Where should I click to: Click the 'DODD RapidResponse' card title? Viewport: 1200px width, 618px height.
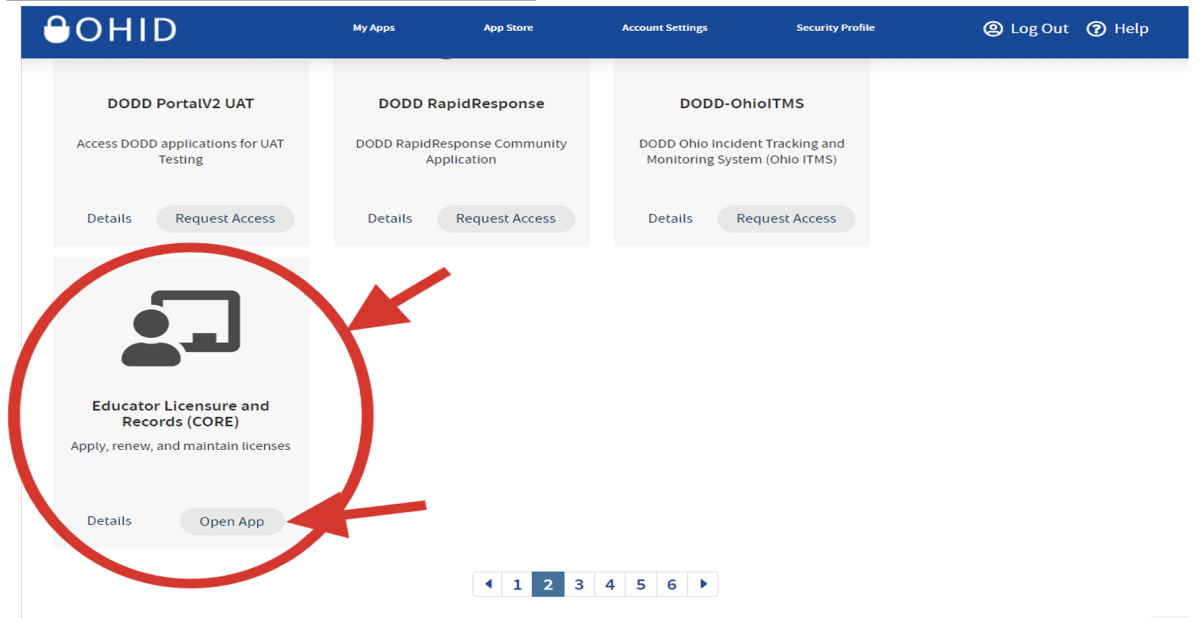click(x=461, y=103)
